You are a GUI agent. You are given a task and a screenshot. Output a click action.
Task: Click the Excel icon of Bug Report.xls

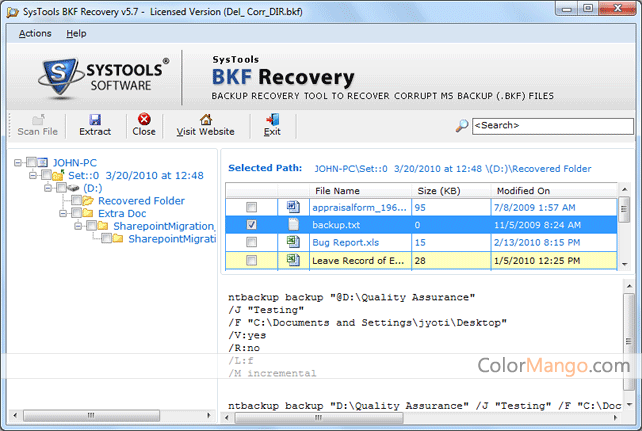294,243
